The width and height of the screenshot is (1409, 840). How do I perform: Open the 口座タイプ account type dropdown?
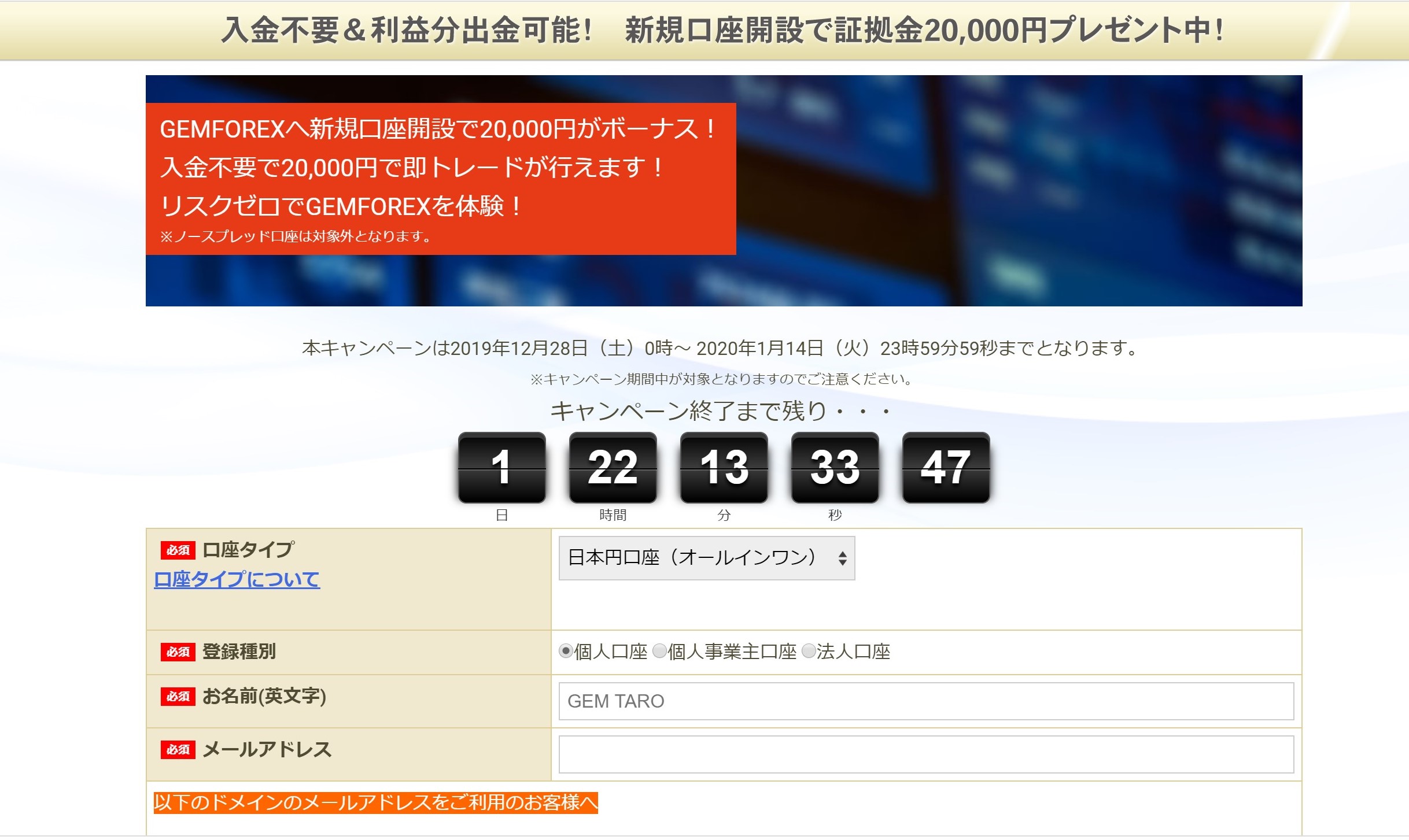tap(706, 558)
